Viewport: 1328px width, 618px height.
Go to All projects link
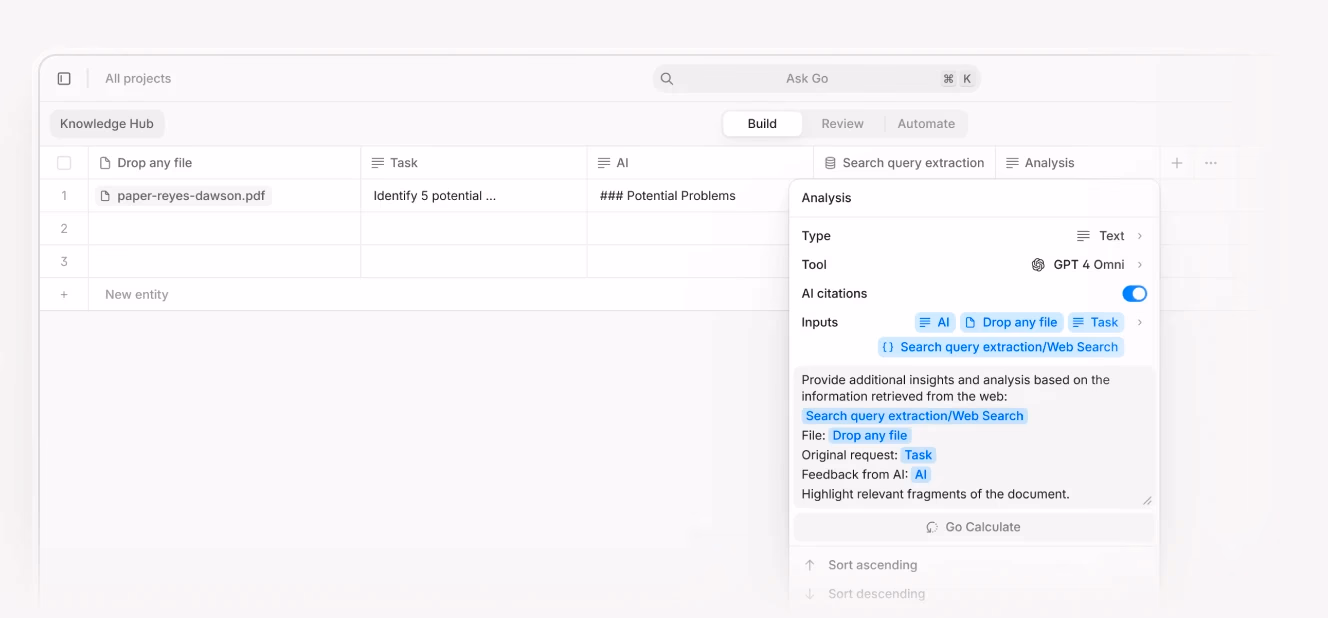point(138,78)
